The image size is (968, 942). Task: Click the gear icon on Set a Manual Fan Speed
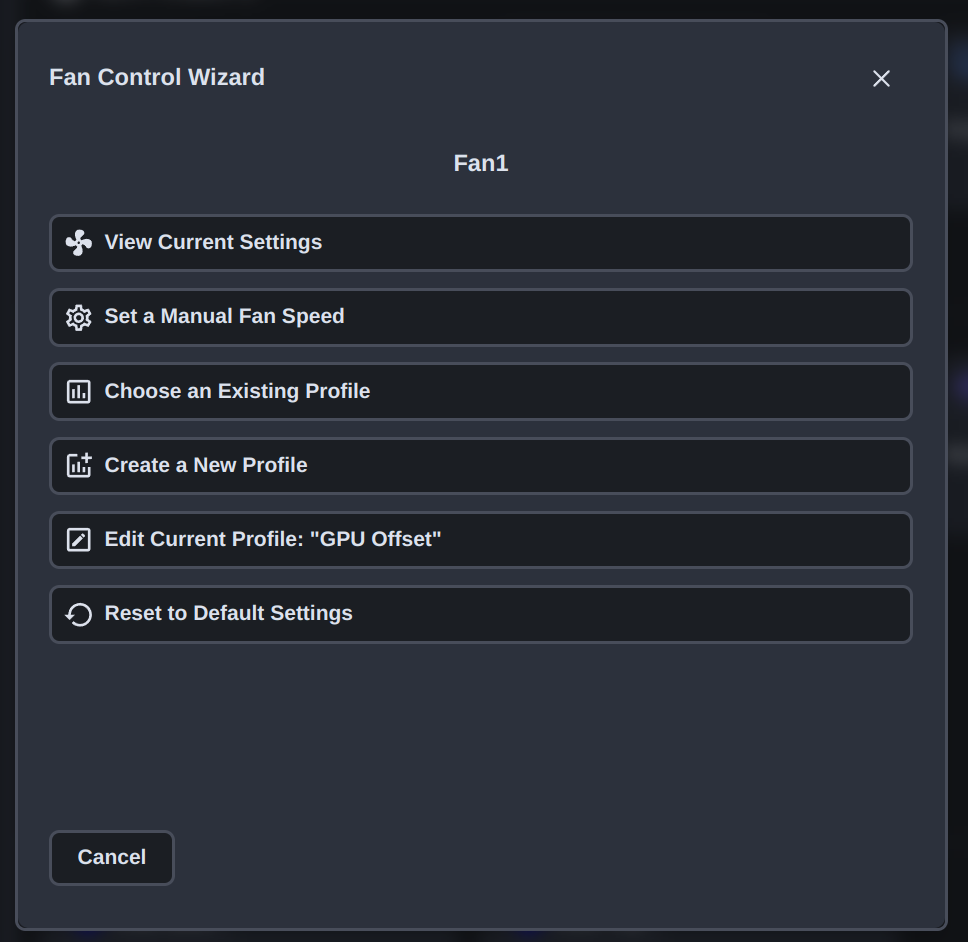click(76, 316)
